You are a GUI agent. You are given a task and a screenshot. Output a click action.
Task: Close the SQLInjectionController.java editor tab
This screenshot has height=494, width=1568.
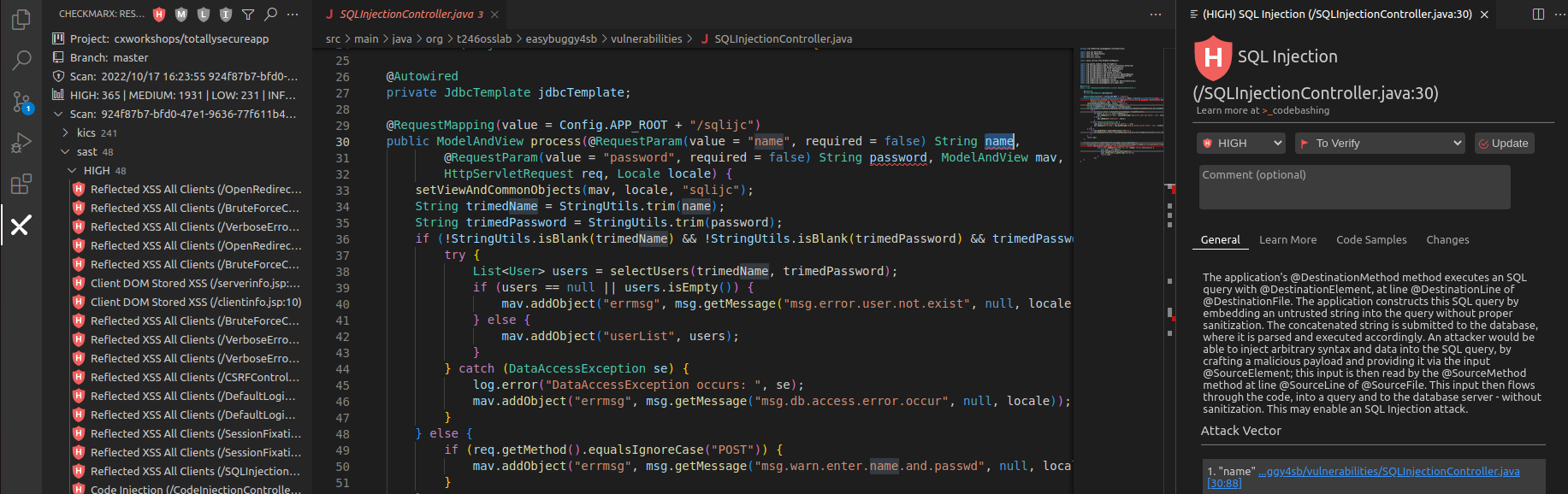pos(494,15)
